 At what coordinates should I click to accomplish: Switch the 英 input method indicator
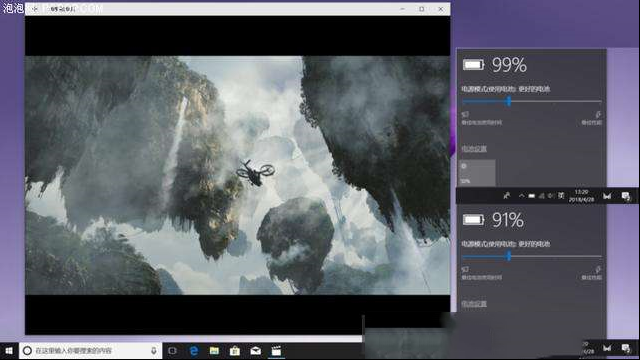561,196
